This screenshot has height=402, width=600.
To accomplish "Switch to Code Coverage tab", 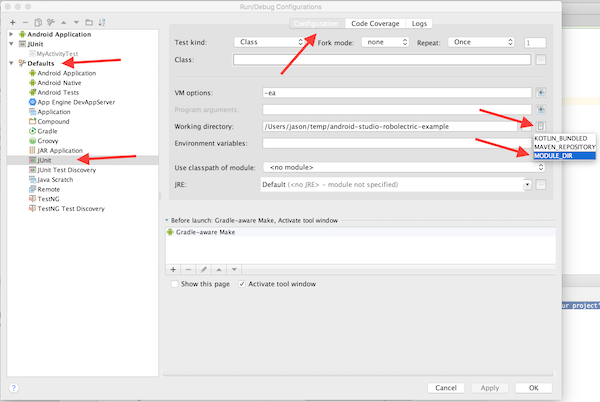I will coord(375,24).
